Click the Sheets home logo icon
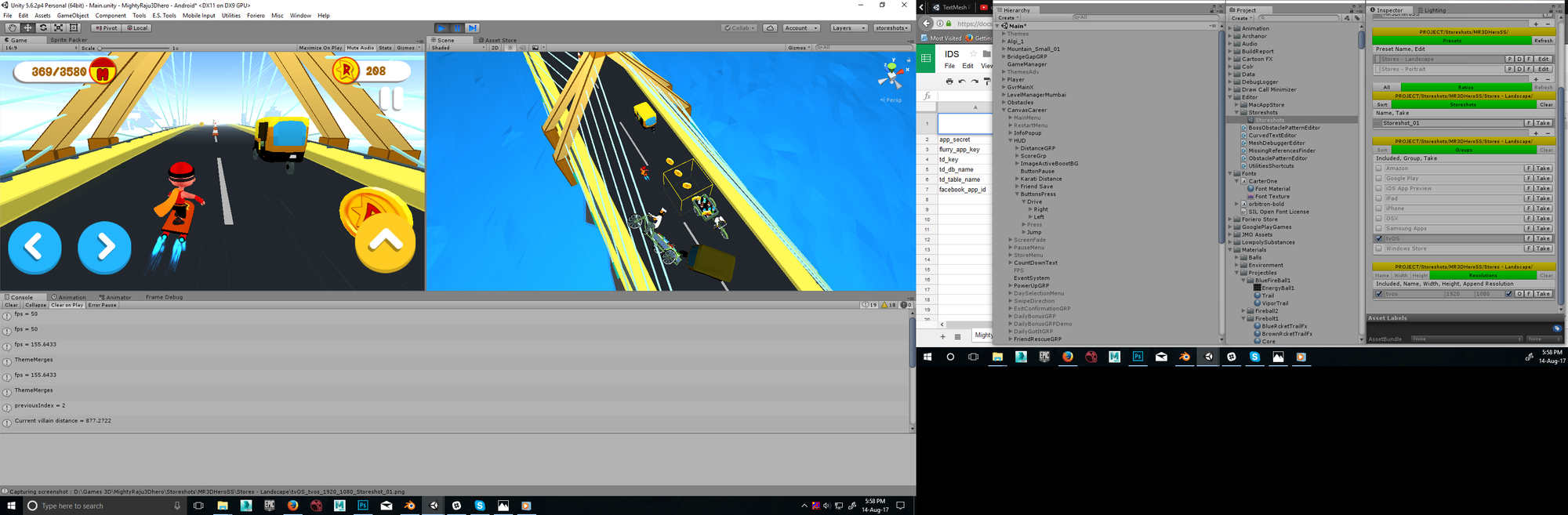The height and width of the screenshot is (515, 1568). pyautogui.click(x=926, y=58)
